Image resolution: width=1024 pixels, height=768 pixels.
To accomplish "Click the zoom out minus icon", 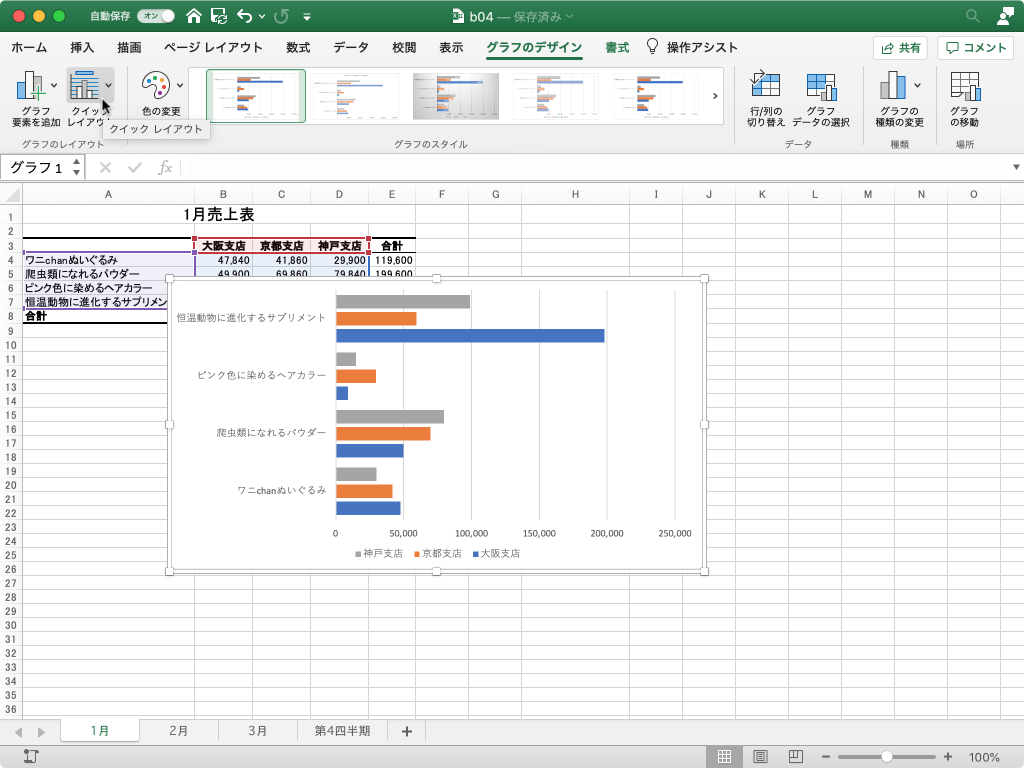I will tap(825, 757).
